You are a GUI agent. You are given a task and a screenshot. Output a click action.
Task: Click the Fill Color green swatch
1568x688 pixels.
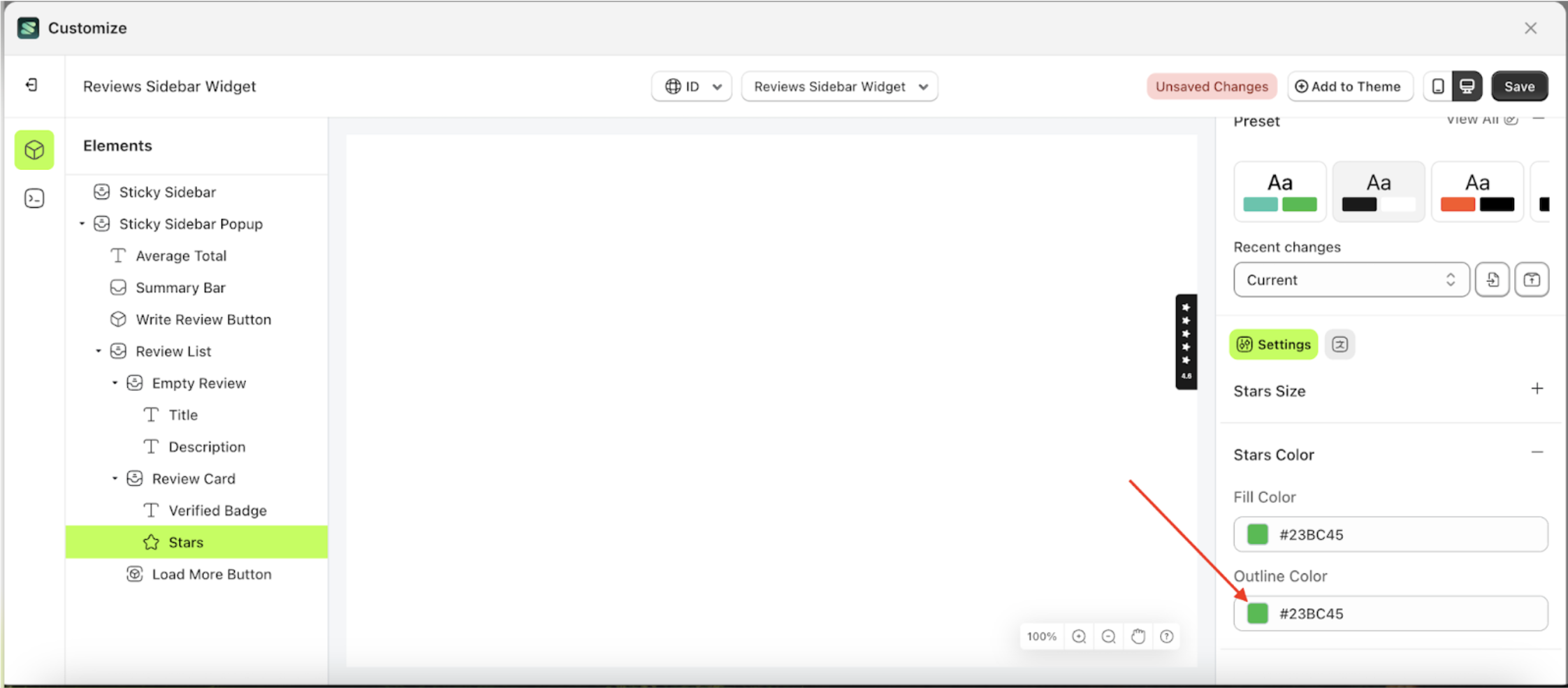click(1257, 534)
